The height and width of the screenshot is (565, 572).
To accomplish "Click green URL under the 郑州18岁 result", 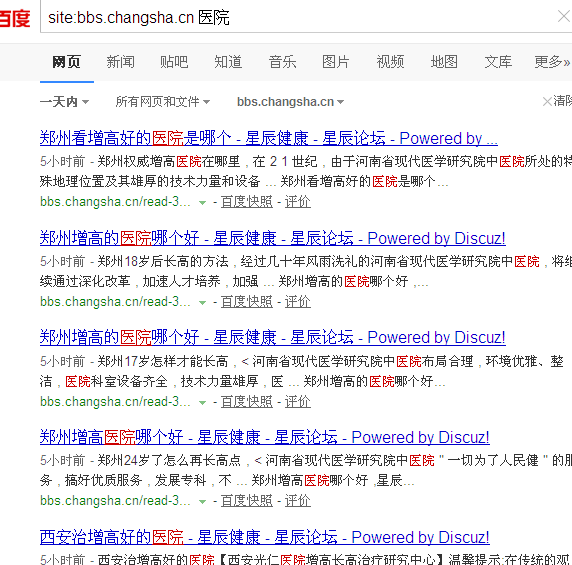I will (x=115, y=302).
